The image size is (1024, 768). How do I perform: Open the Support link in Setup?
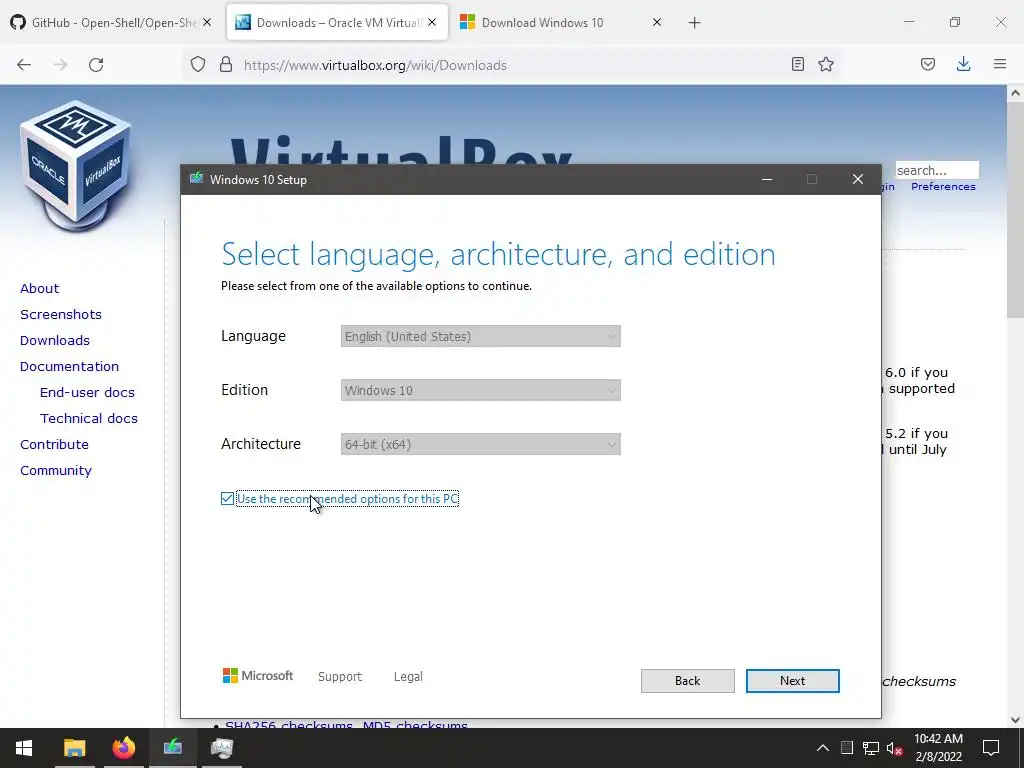tap(340, 677)
